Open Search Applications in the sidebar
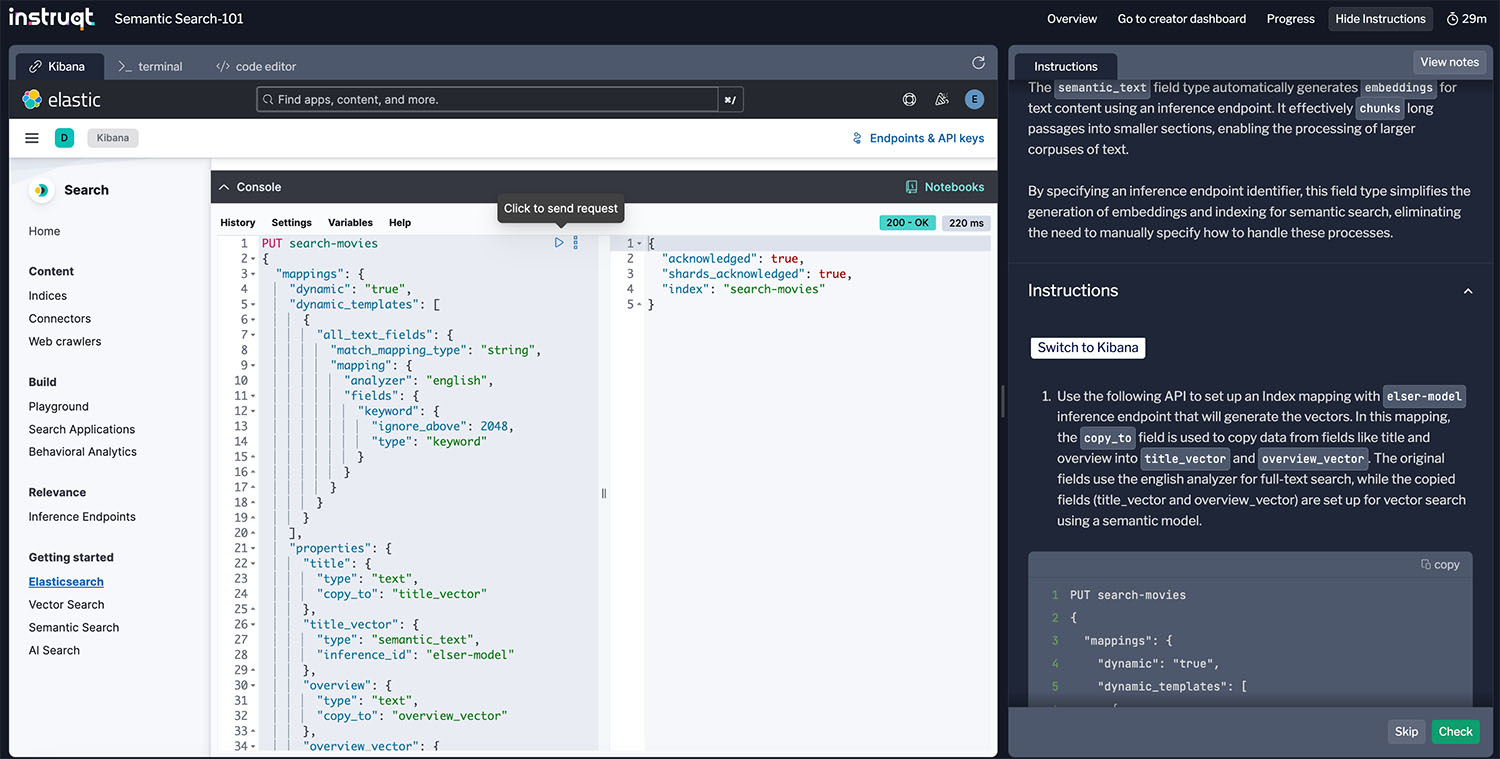Viewport: 1500px width, 759px height. coord(82,430)
